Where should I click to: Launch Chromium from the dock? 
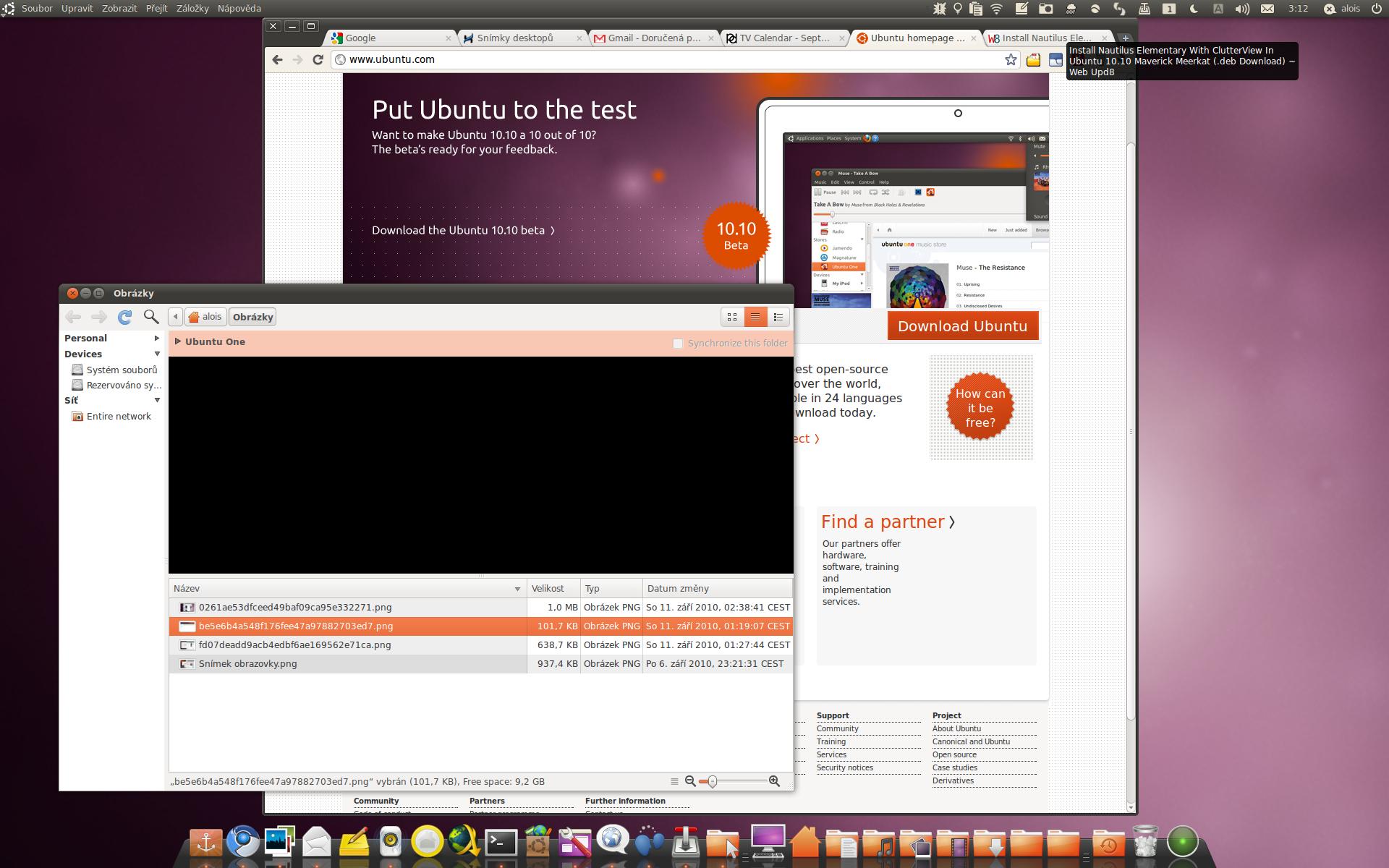point(243,842)
